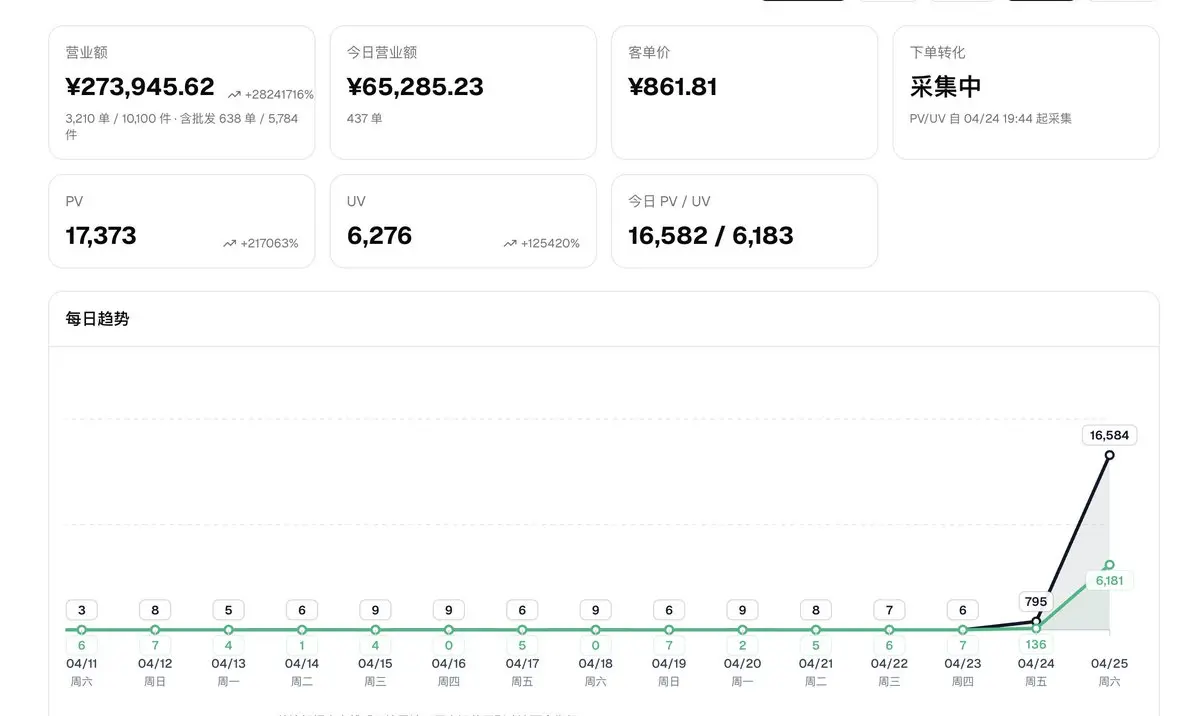Click the 16,584 PV label on 04/25
This screenshot has width=1200, height=716.
click(1110, 435)
